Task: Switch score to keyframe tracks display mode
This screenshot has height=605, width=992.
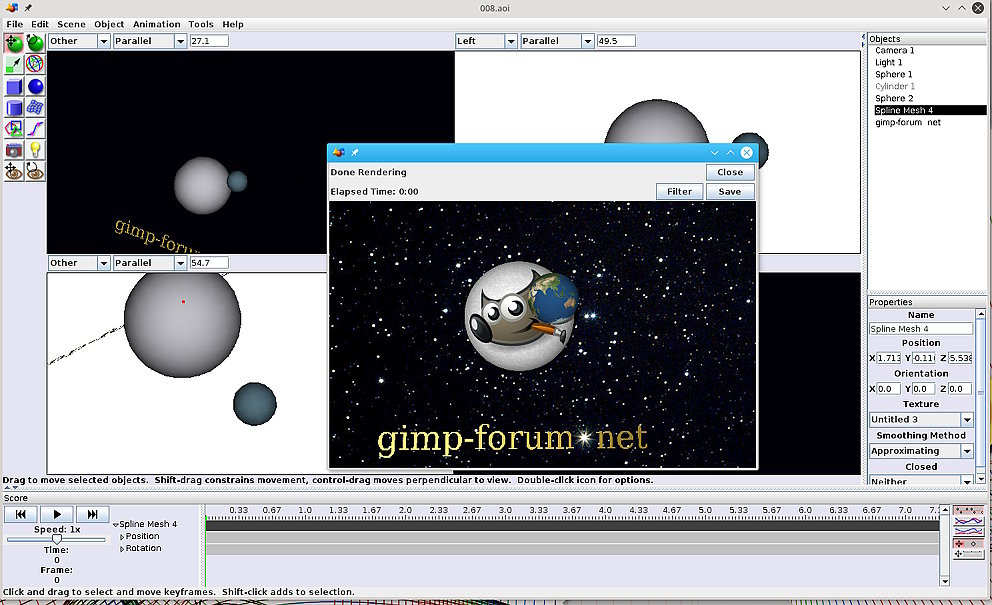Action: [968, 510]
